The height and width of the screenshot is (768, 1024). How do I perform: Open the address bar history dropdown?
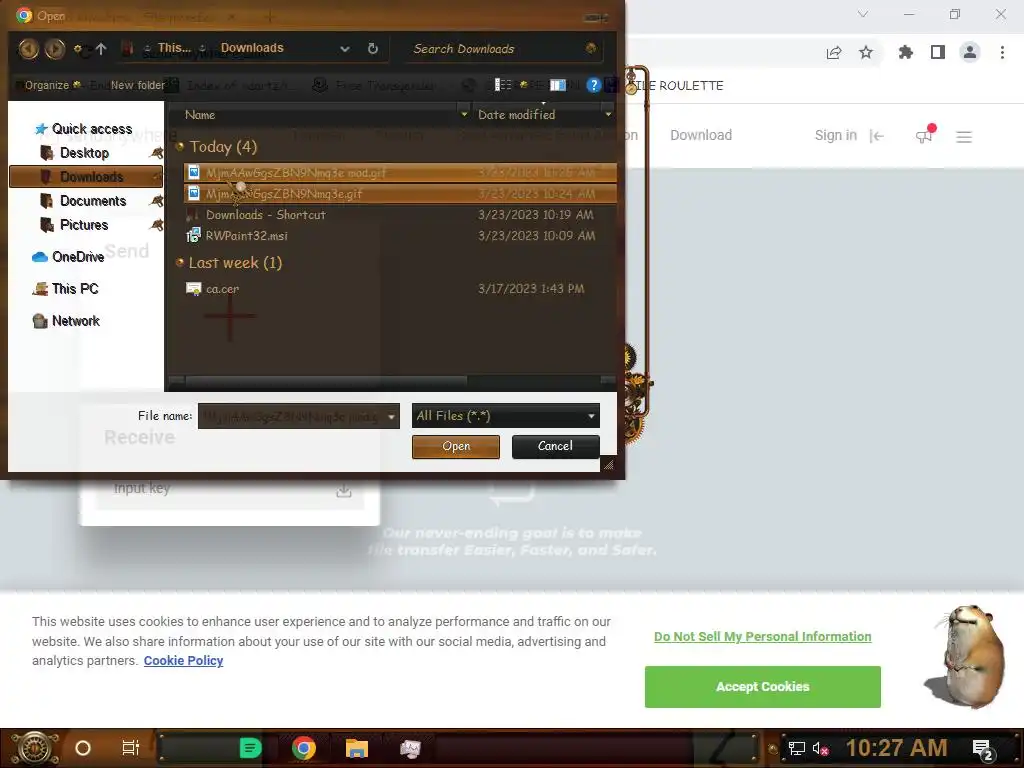pos(345,49)
